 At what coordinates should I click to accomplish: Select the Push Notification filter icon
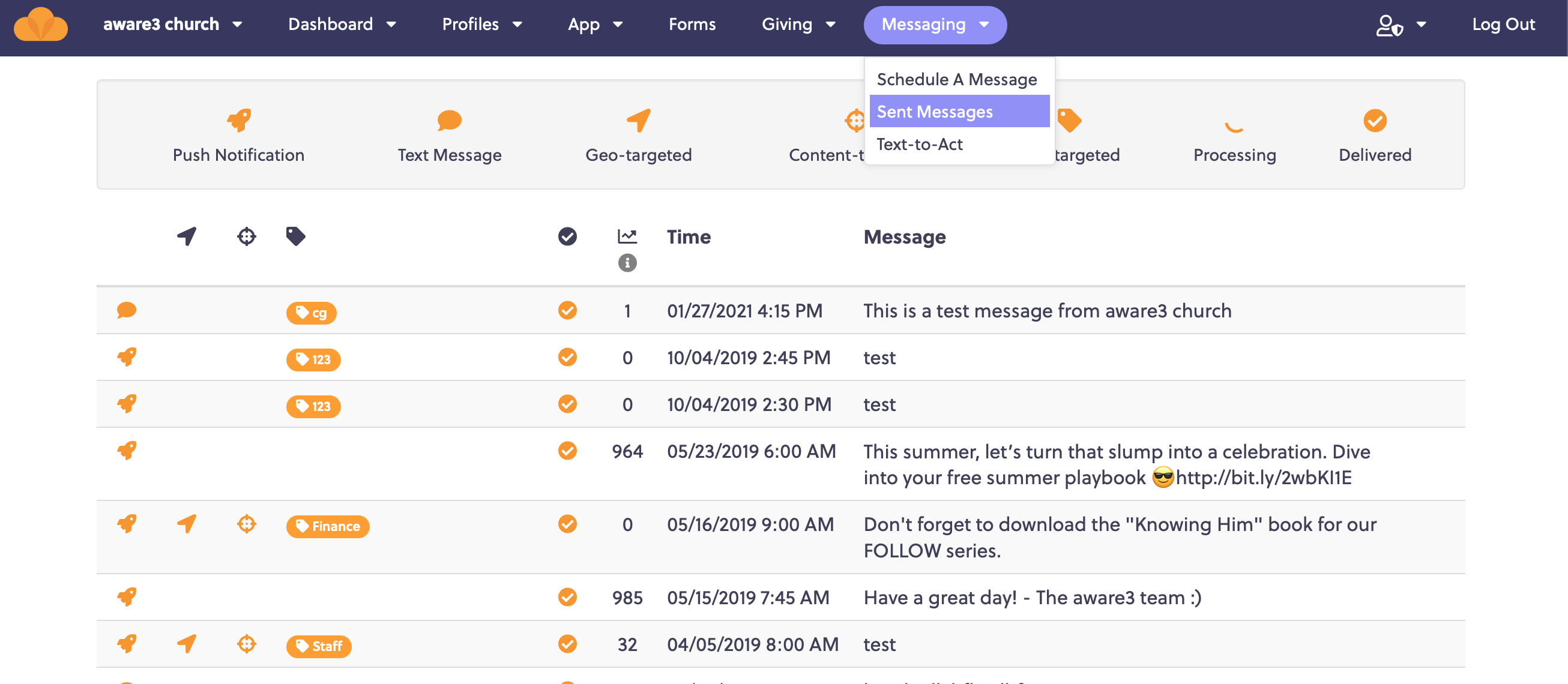238,121
